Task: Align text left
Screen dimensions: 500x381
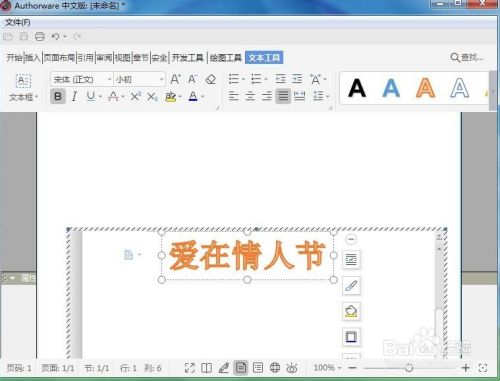Action: point(234,96)
